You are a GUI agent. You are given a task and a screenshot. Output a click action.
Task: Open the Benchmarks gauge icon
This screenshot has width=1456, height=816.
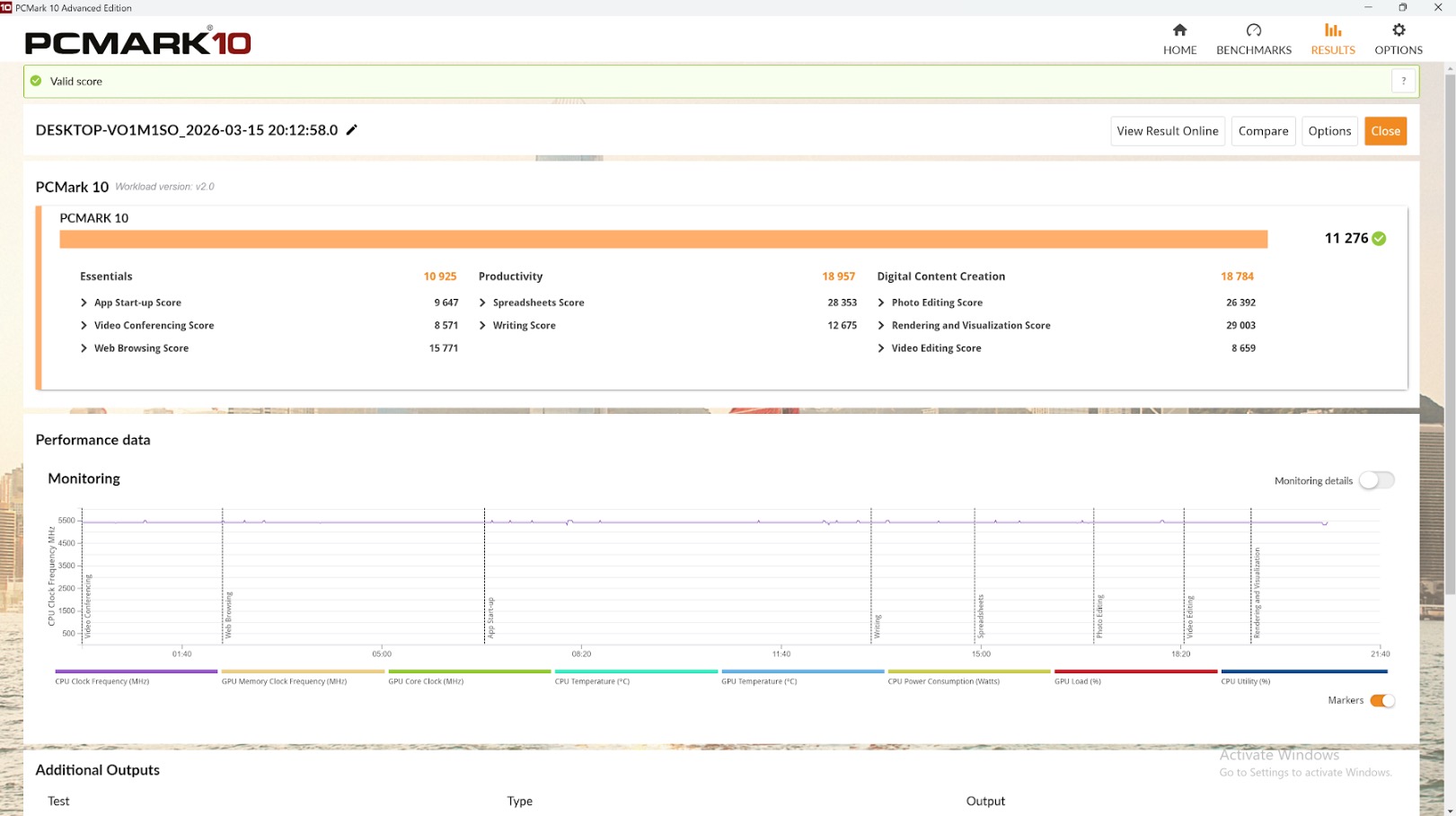point(1253,31)
